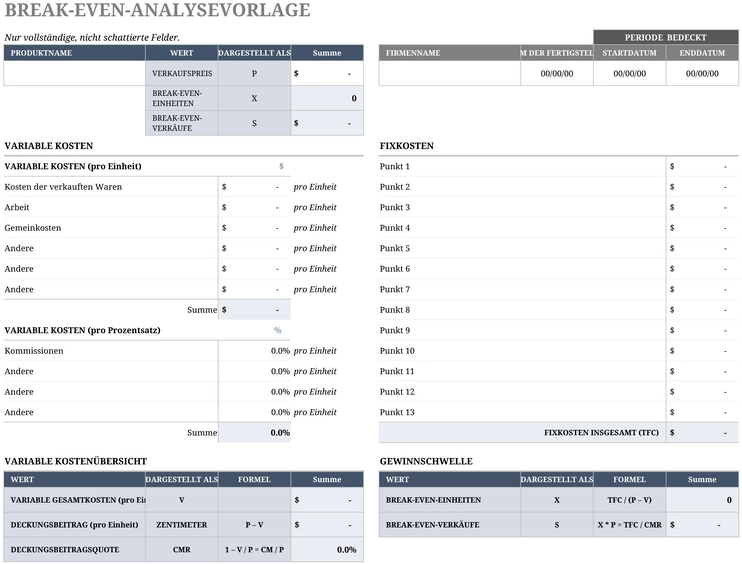
Task: Select the 'VARIABLE KOSTEN (pro Prozentsatz)' heading
Action: (82, 330)
